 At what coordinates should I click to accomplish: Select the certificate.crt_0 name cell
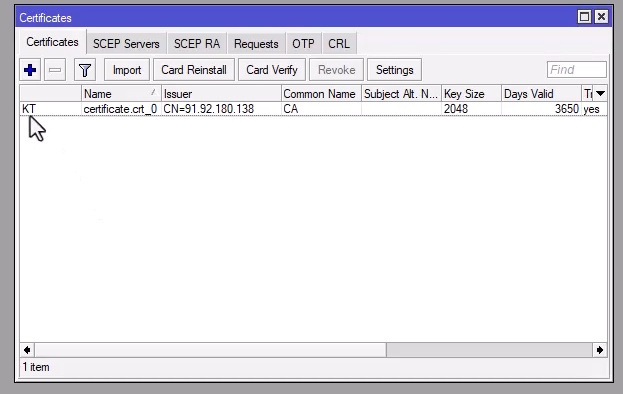coord(121,109)
